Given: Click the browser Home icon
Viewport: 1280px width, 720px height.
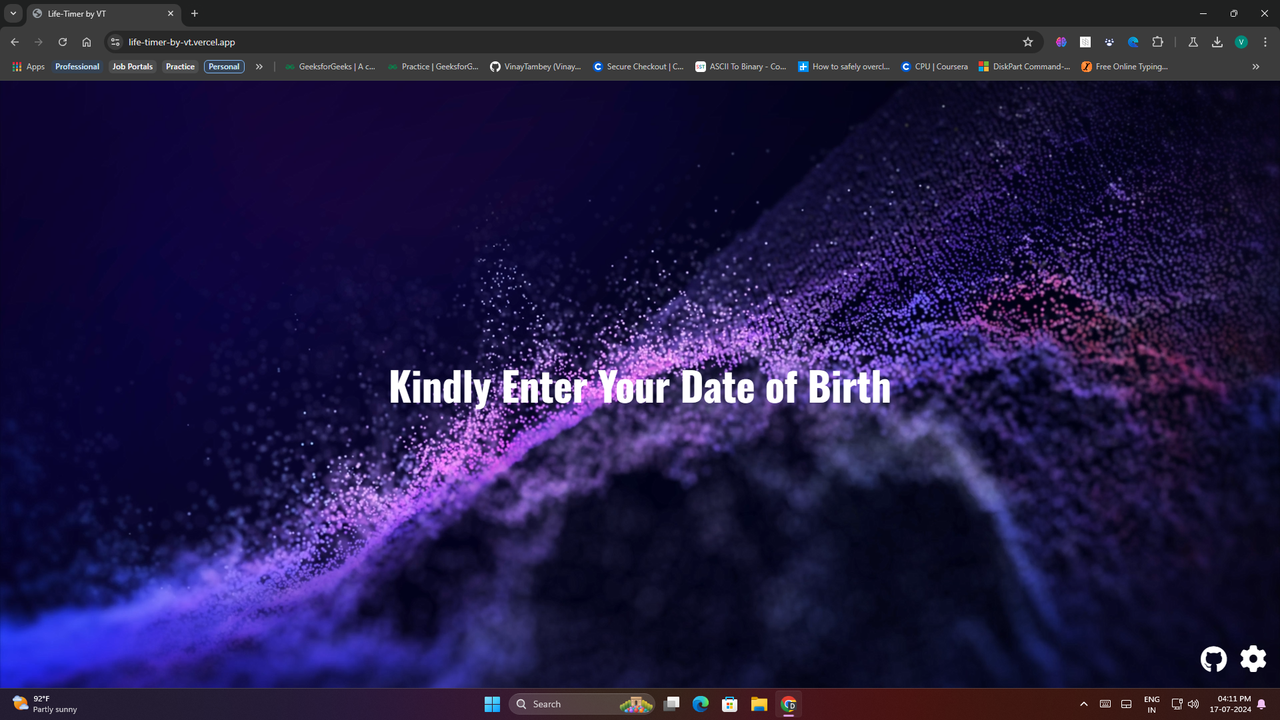Looking at the screenshot, I should (86, 42).
